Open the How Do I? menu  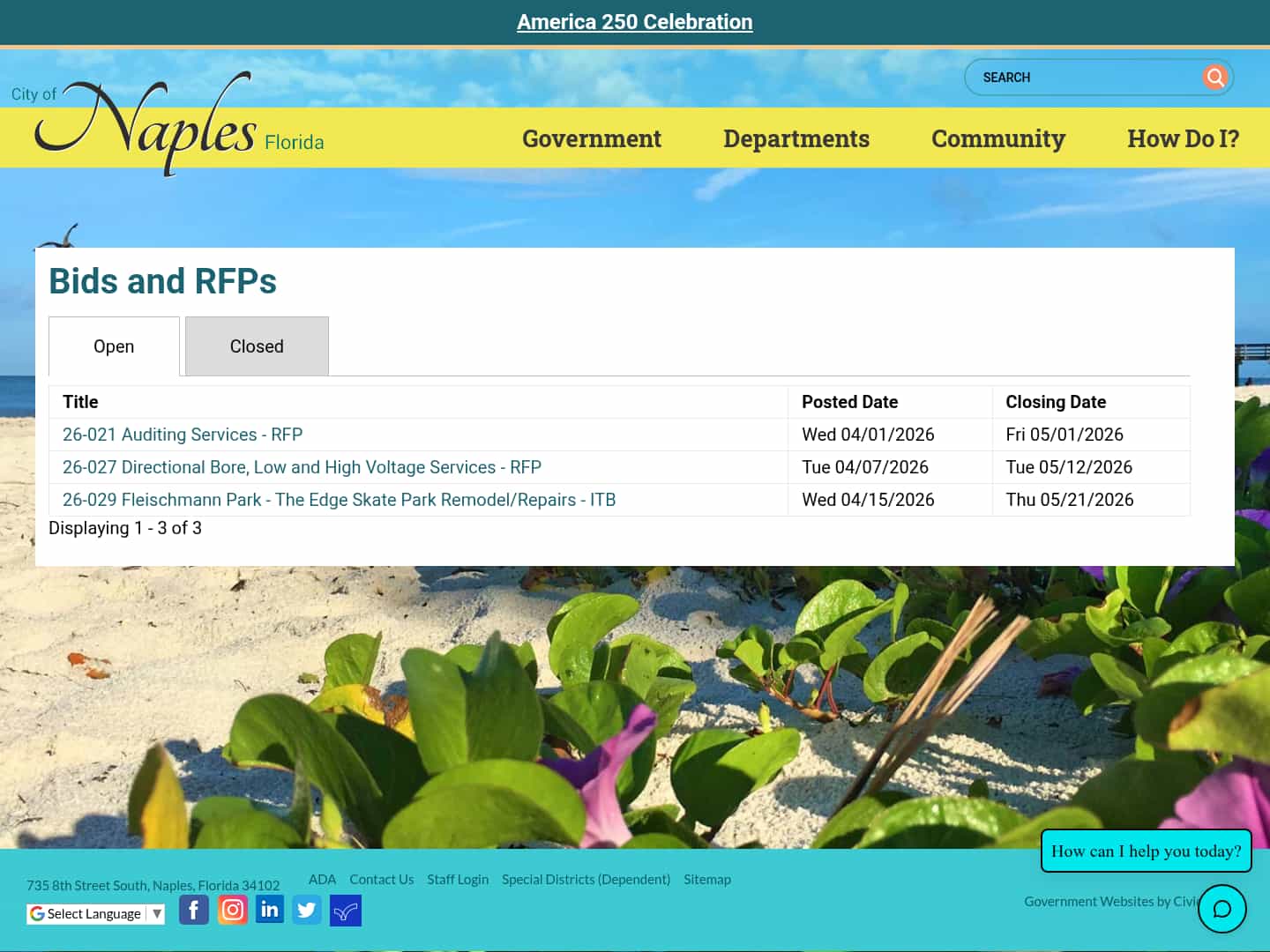pos(1183,138)
